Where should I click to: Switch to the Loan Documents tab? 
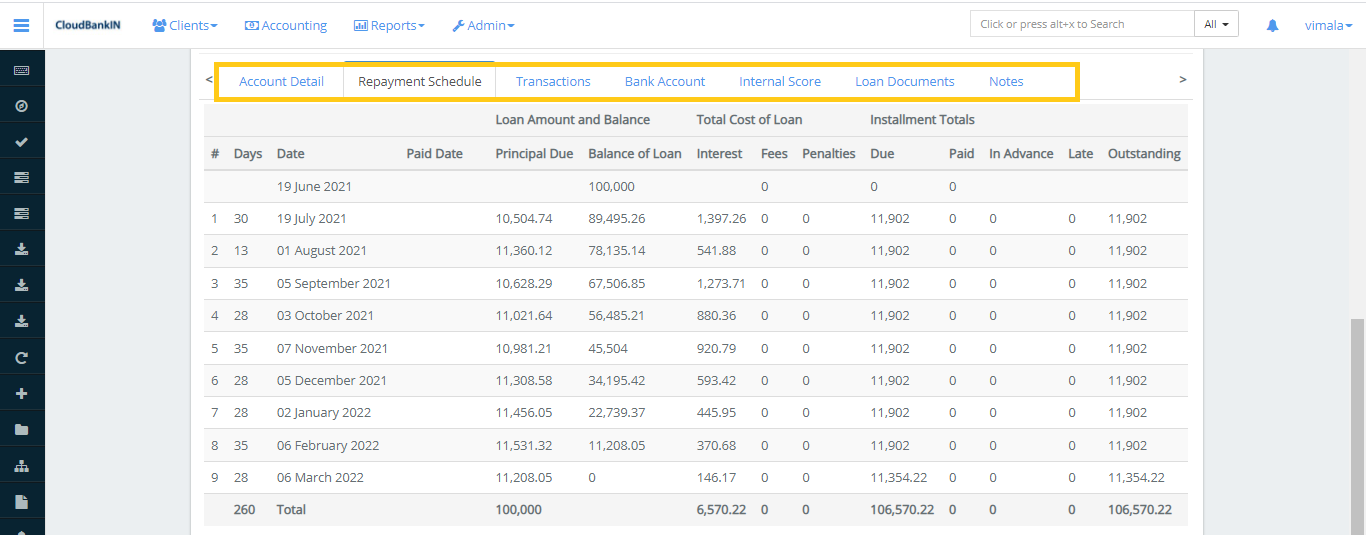click(x=904, y=82)
